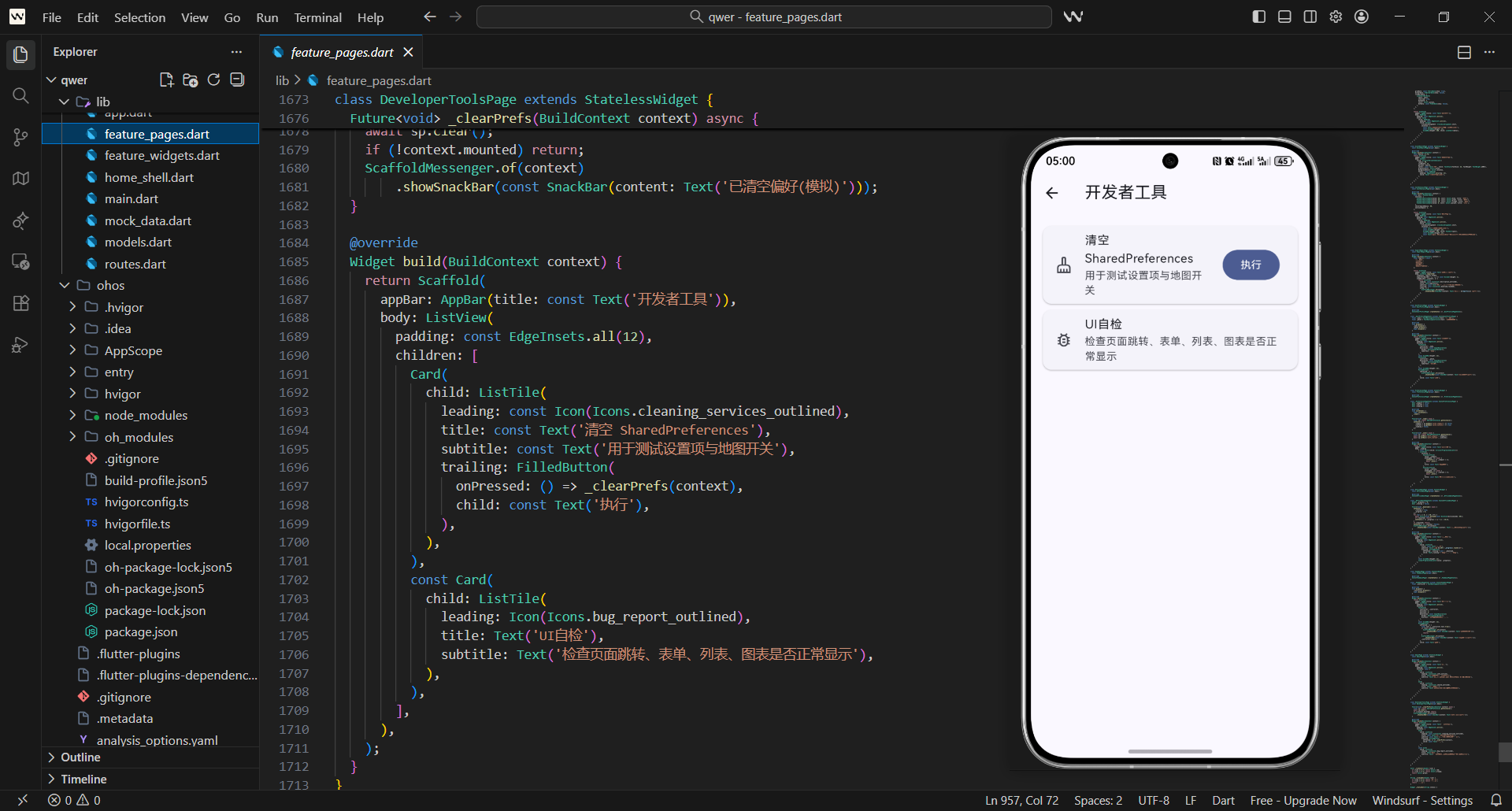
Task: Click Spaces: 2 indentation setting
Action: (1098, 800)
